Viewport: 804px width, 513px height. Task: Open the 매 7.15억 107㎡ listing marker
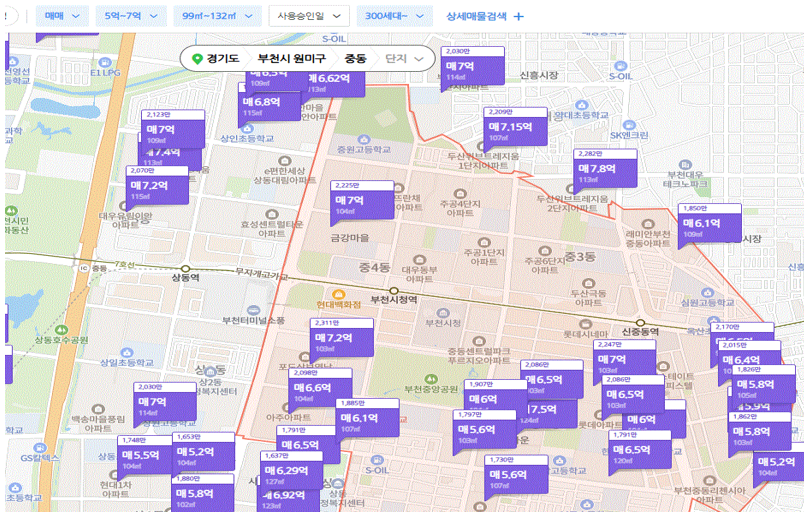(515, 127)
